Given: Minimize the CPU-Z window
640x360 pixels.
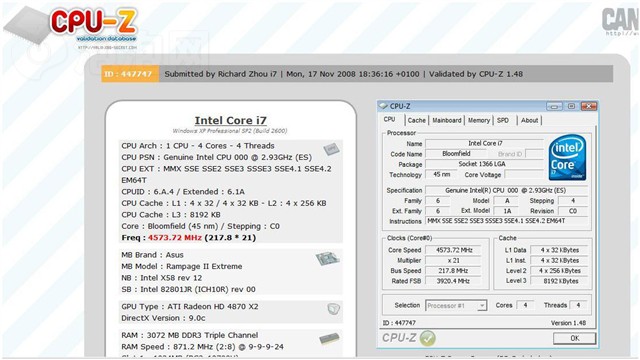Looking at the screenshot, I should pos(554,106).
